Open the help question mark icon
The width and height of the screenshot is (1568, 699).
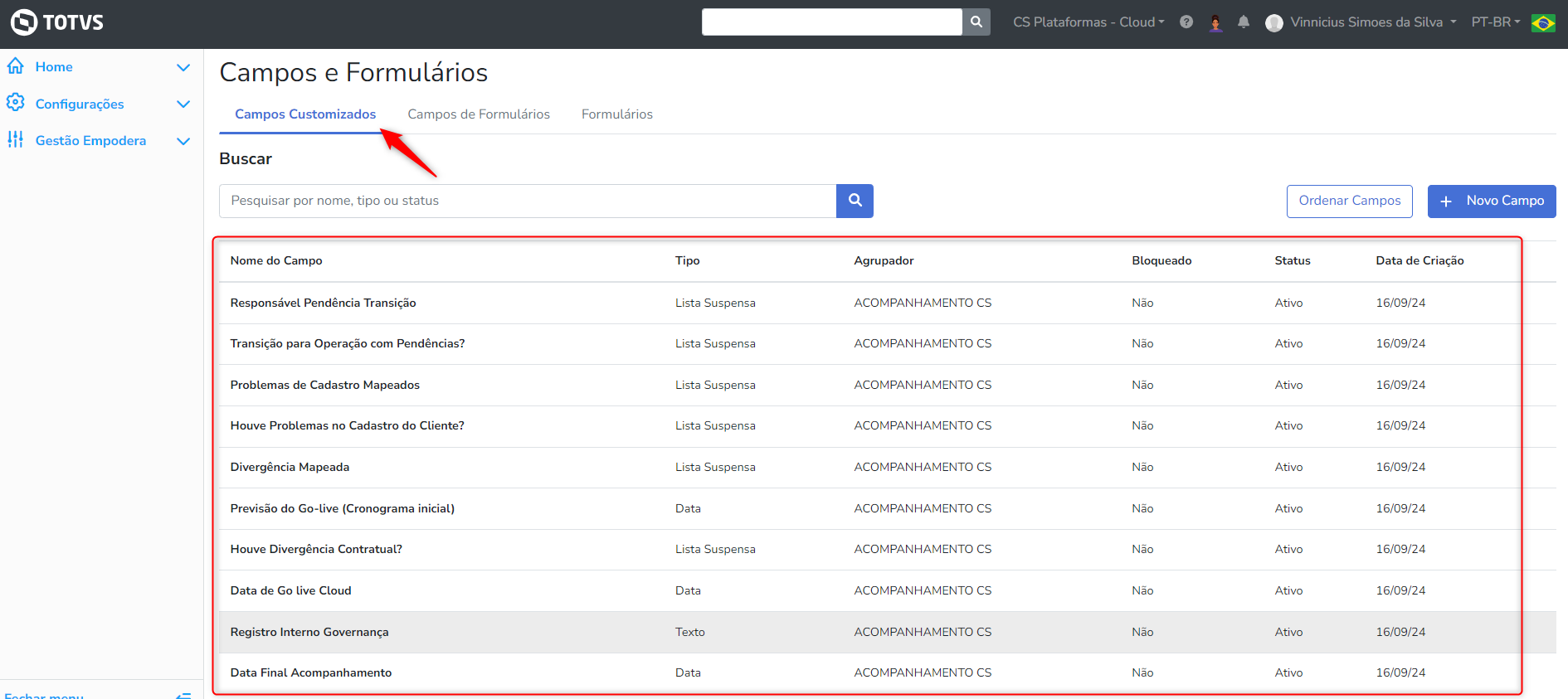coord(1186,22)
